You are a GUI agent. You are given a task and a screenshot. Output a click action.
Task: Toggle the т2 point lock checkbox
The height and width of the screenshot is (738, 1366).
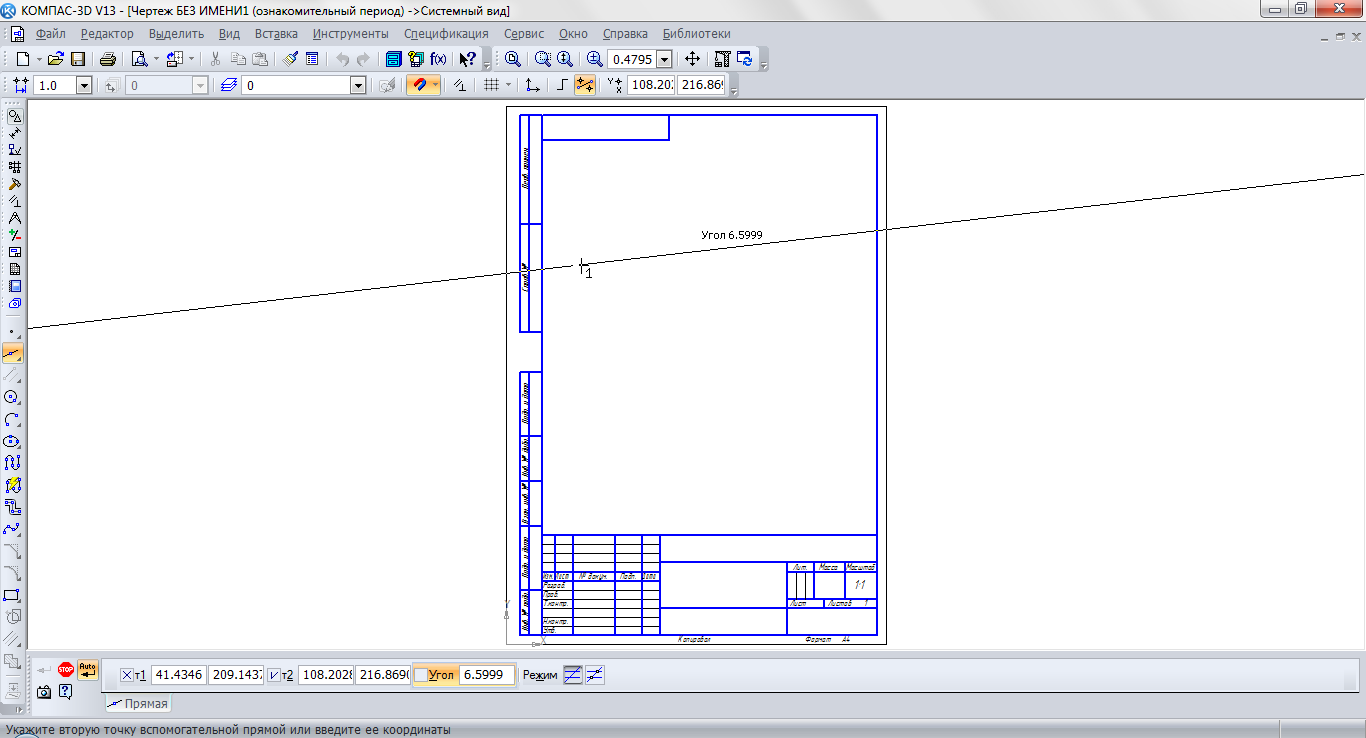pos(274,676)
